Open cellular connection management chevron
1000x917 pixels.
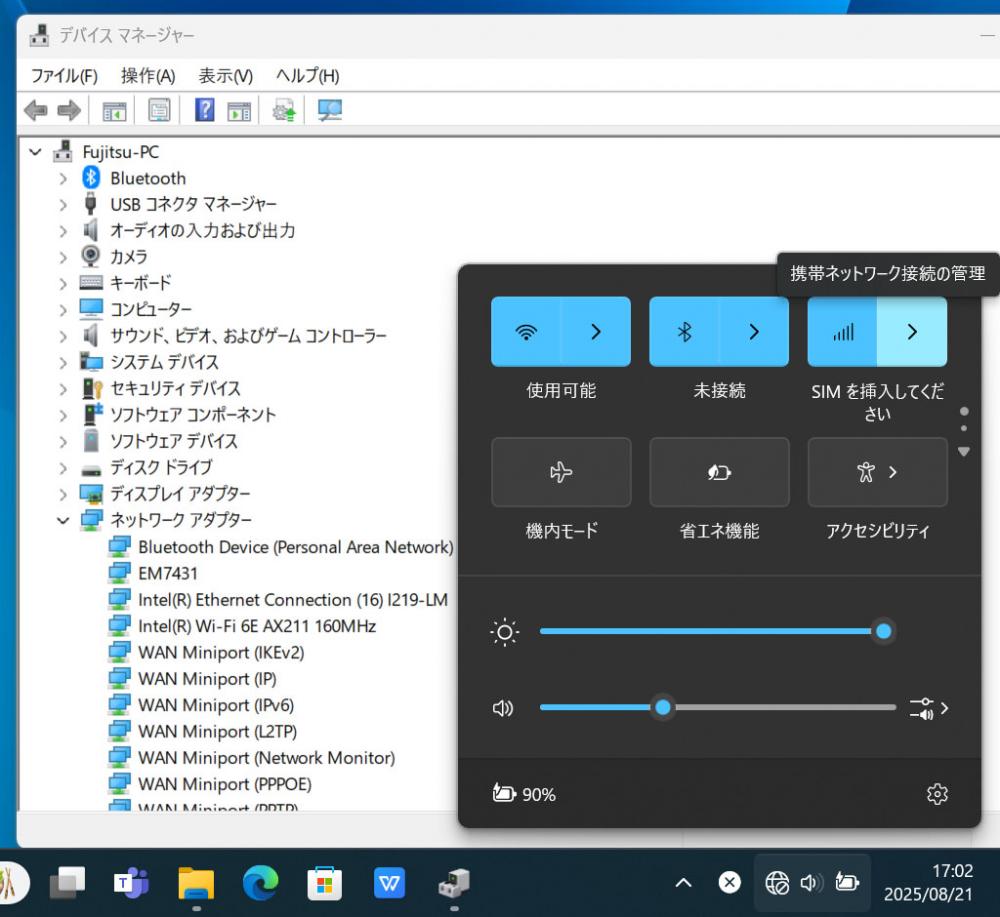912,332
